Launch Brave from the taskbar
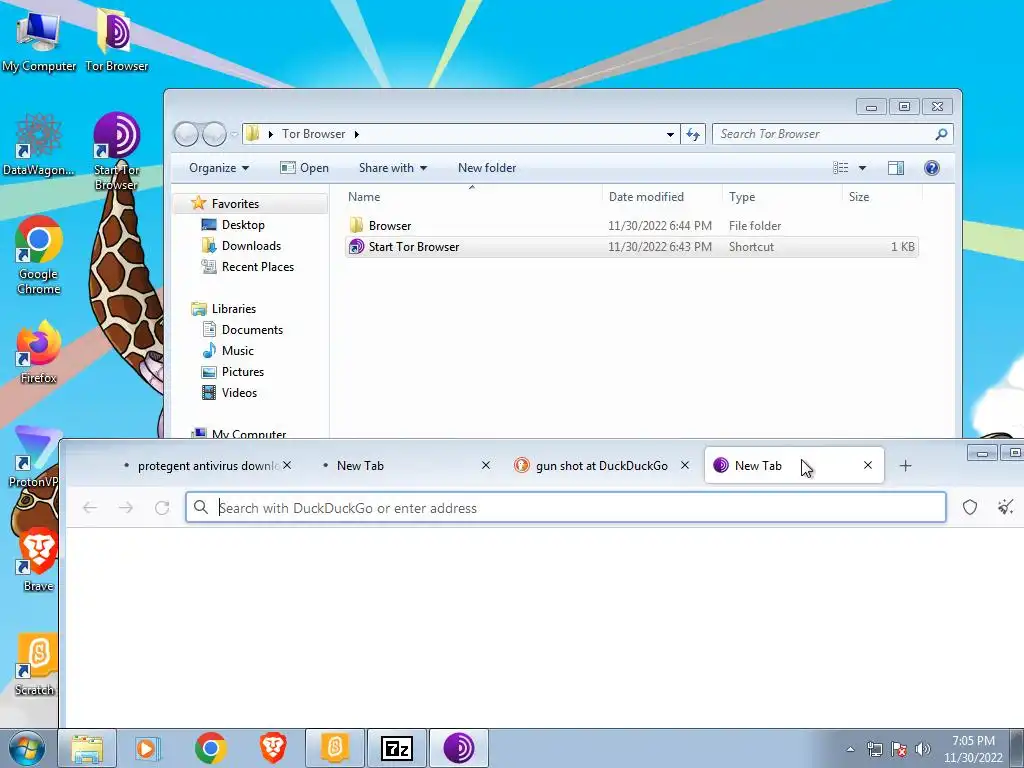 pos(273,748)
